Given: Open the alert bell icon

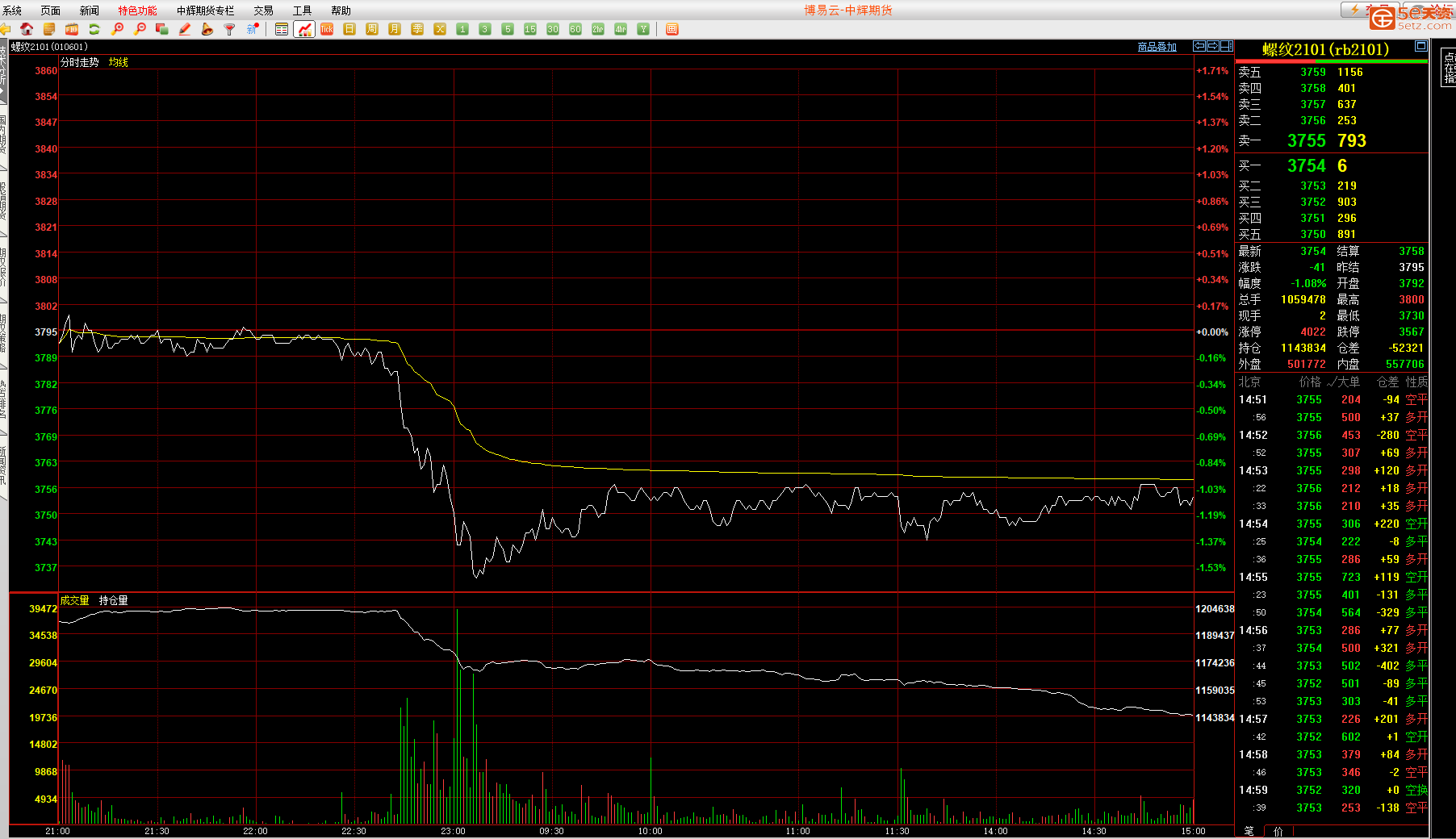Looking at the screenshot, I should (207, 29).
